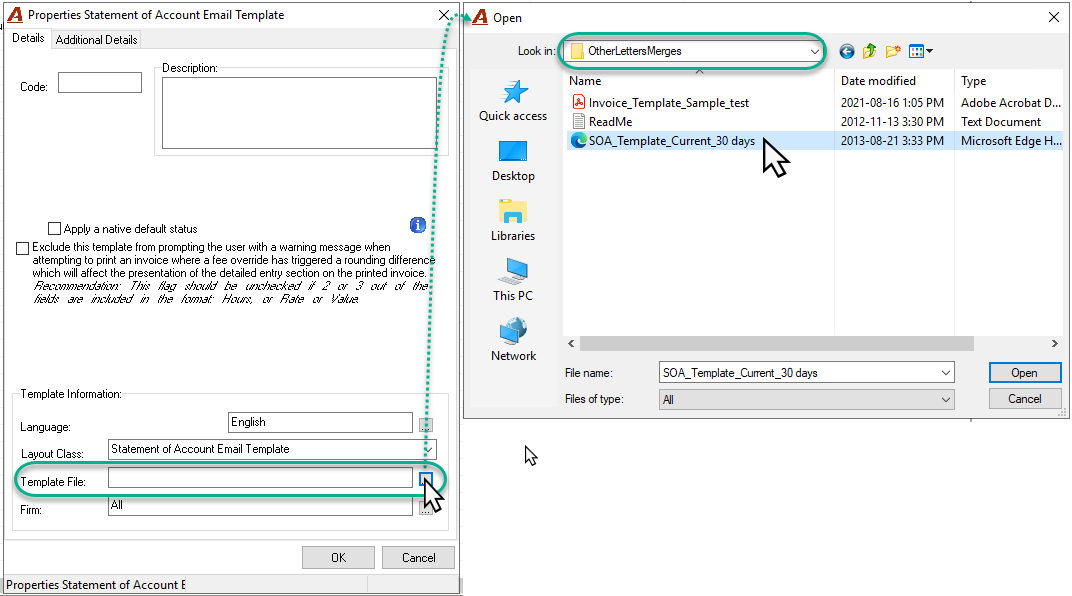This screenshot has width=1072, height=596.
Task: Click the Back arrow icon in Open dialog
Action: pyautogui.click(x=846, y=51)
